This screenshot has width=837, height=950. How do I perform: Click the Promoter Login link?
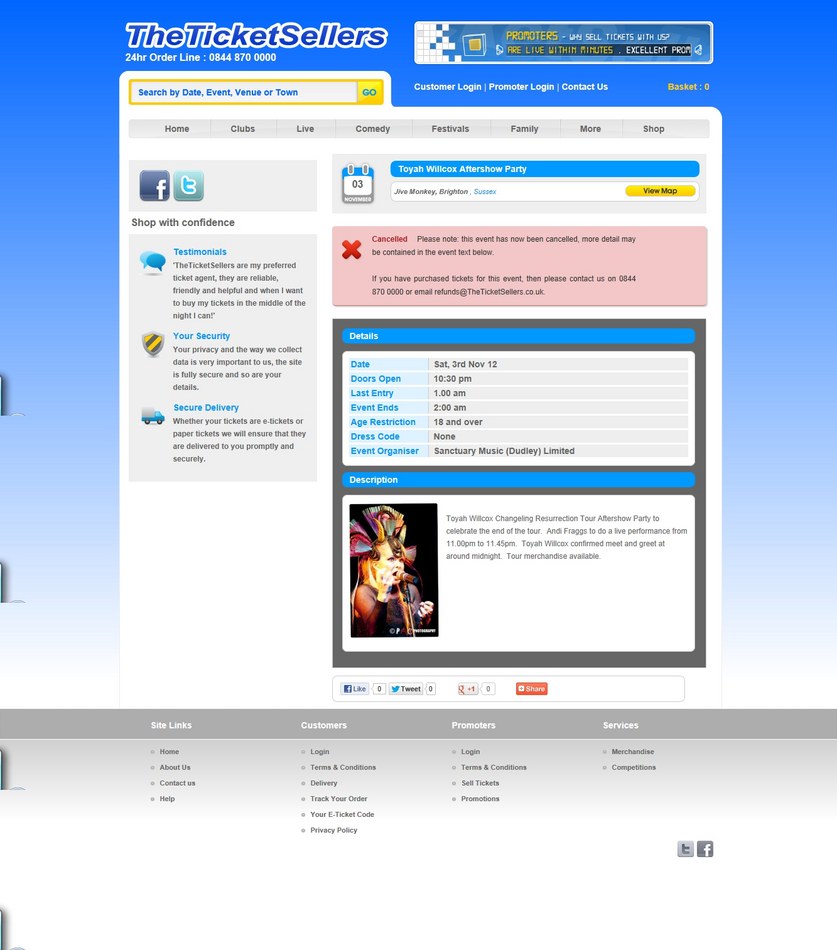coord(521,87)
